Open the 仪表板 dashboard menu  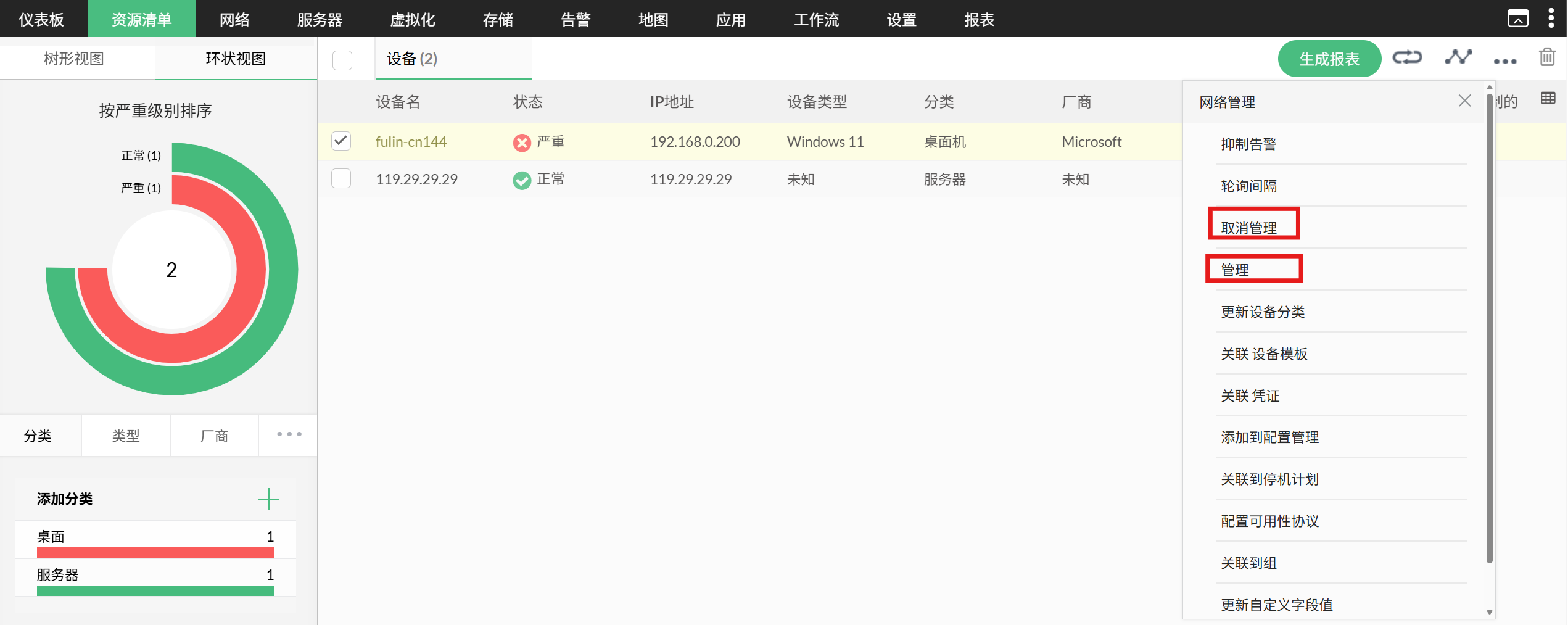click(x=41, y=19)
